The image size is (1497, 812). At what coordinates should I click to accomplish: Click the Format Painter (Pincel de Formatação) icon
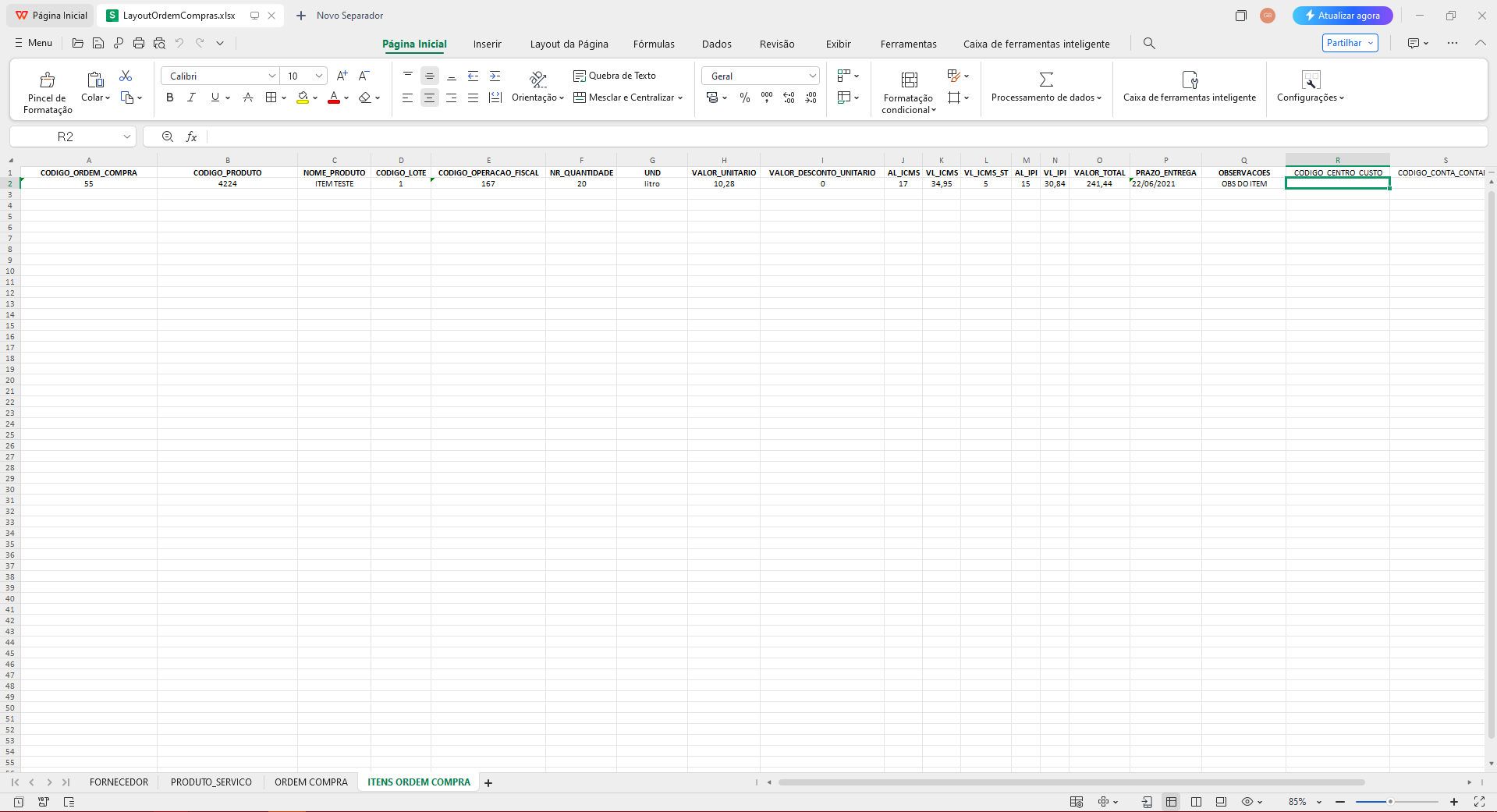48,80
